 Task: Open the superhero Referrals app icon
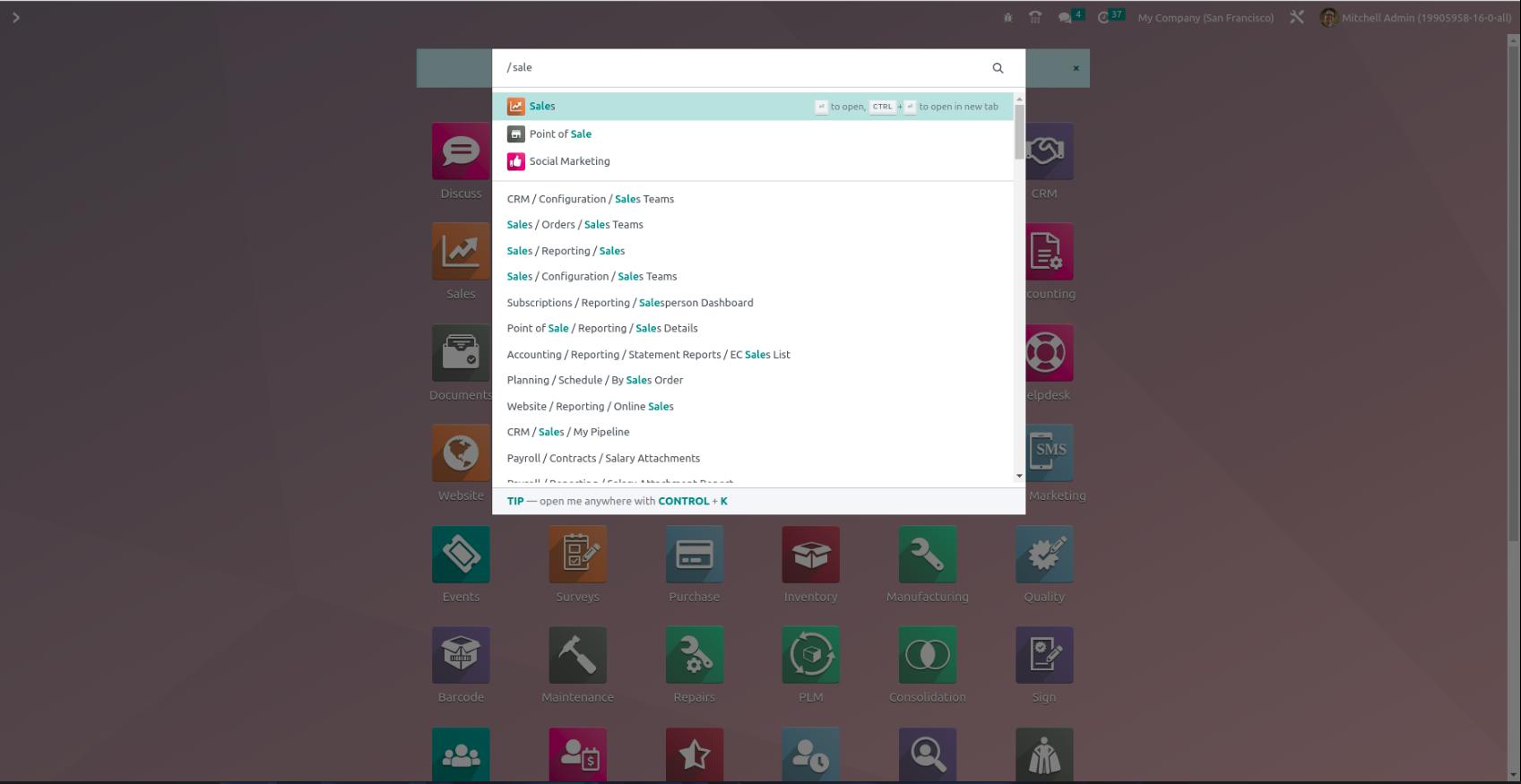[x=1044, y=754]
